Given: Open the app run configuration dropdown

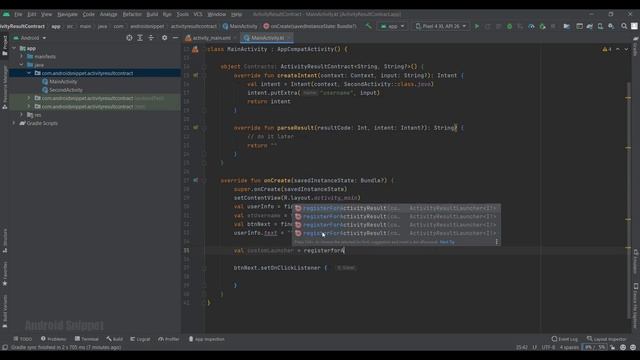Looking at the screenshot, I should (393, 26).
